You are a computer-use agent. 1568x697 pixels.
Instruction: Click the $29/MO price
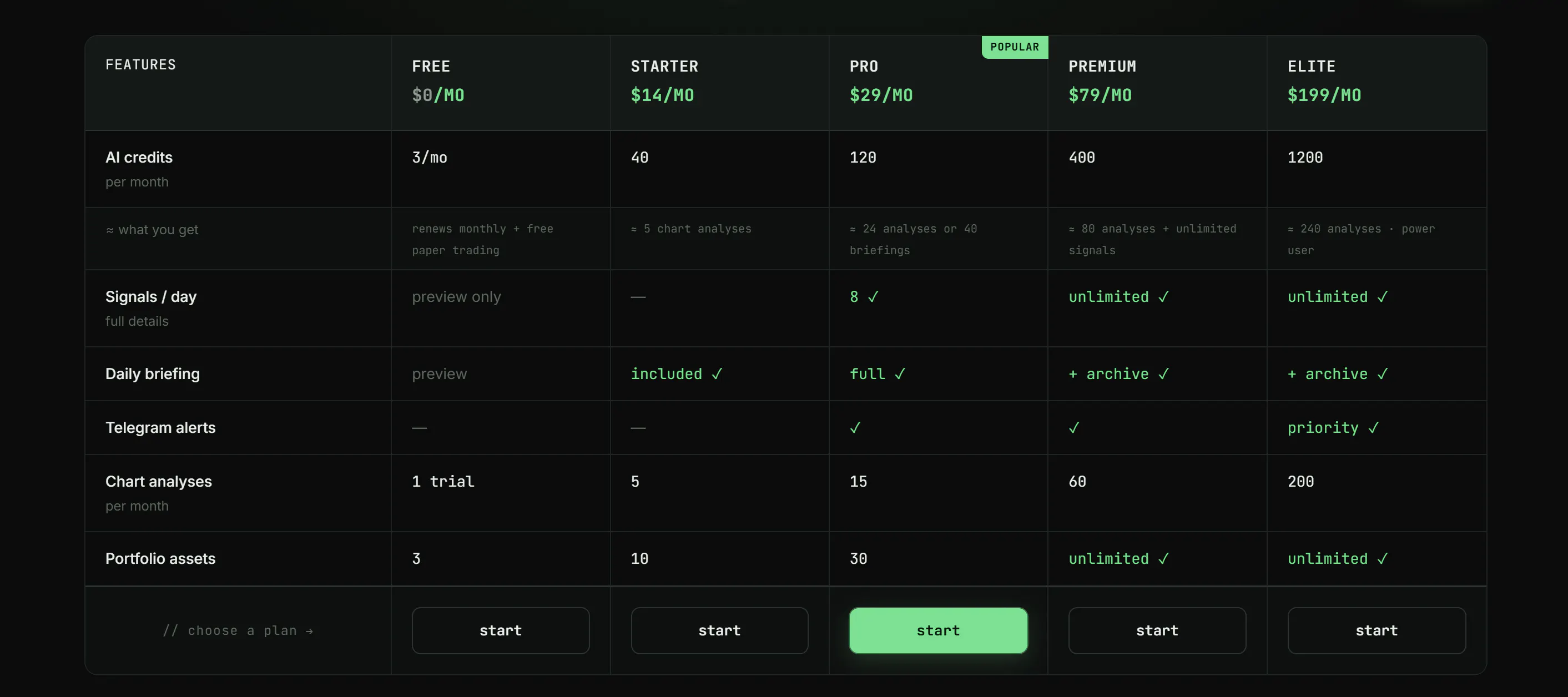pyautogui.click(x=881, y=95)
